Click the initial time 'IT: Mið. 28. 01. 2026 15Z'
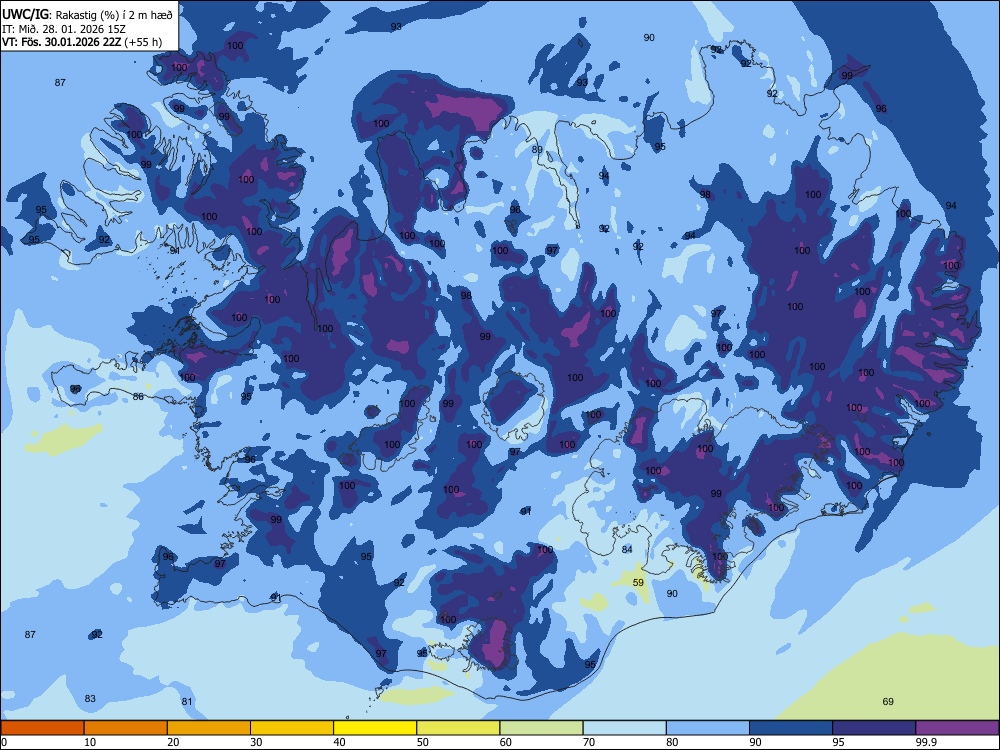Screen dimensions: 1000x750 point(64,29)
